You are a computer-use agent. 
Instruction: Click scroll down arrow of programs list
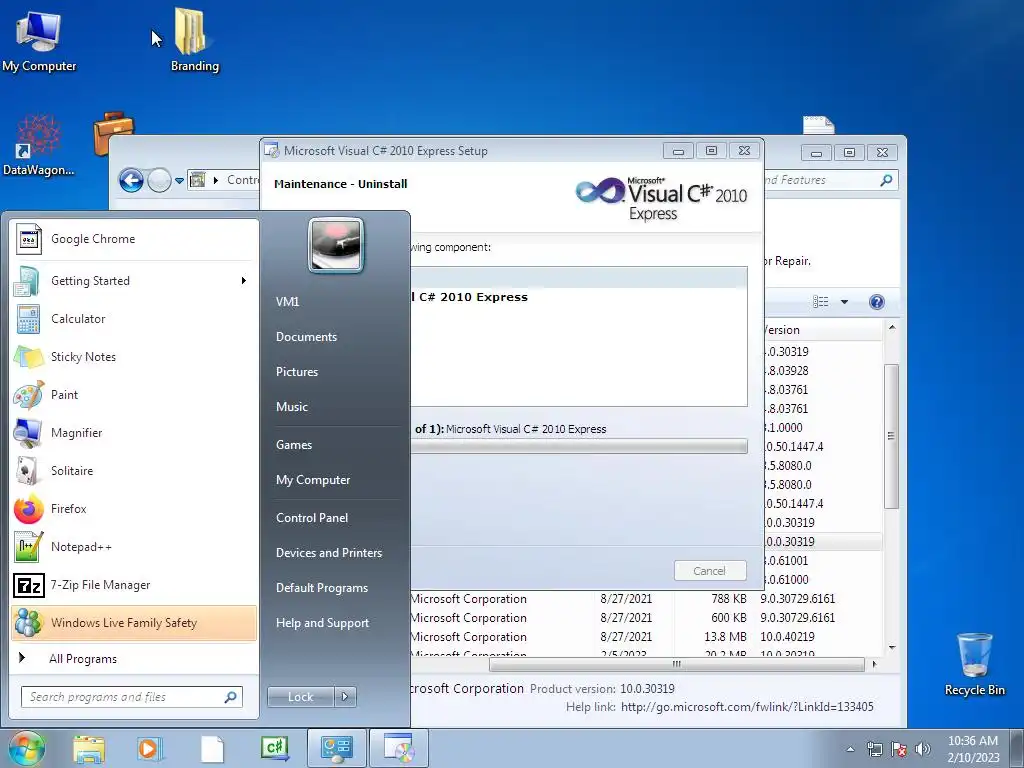click(x=891, y=647)
